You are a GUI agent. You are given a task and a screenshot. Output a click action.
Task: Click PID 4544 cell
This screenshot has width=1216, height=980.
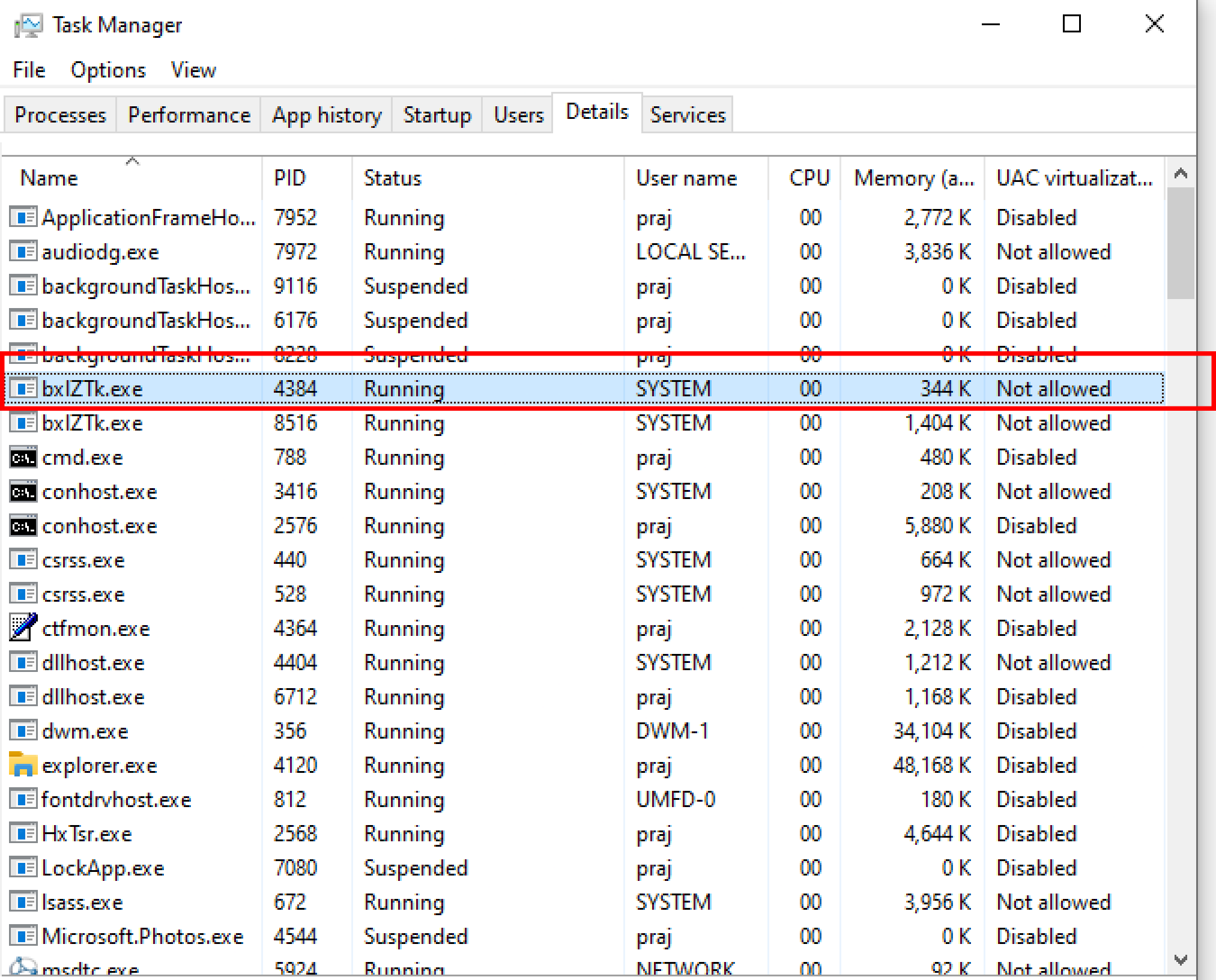295,937
